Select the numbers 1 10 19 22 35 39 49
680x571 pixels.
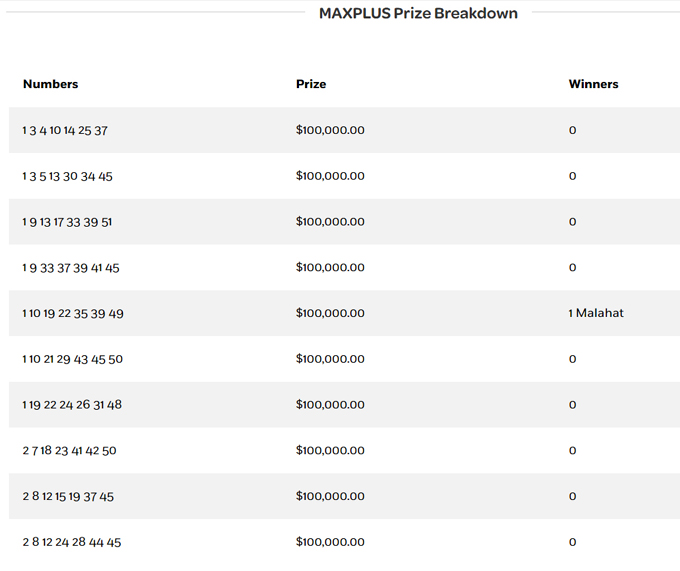[73, 313]
